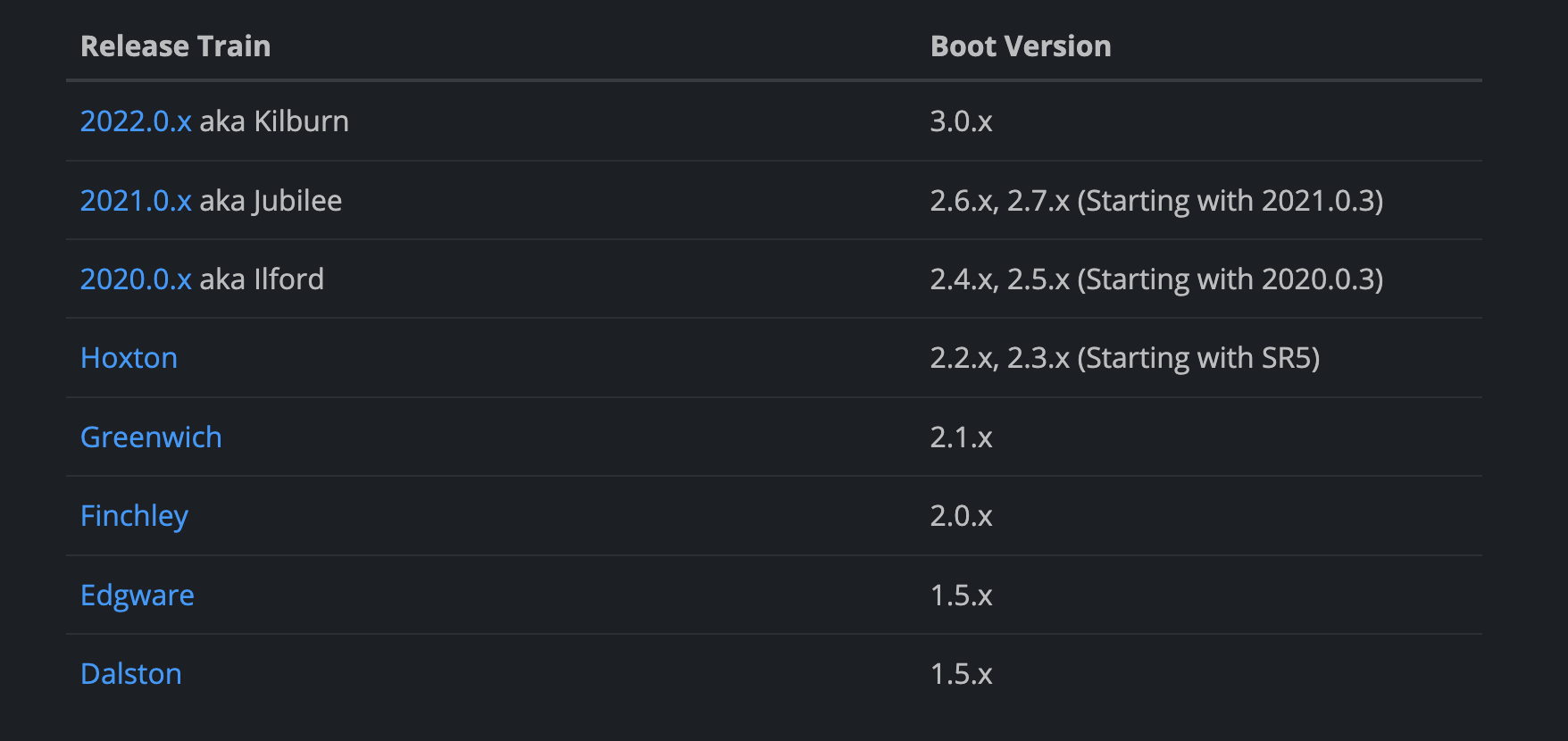Viewport: 1568px width, 741px height.
Task: Open the 2022.0.x release train link
Action: 136,121
